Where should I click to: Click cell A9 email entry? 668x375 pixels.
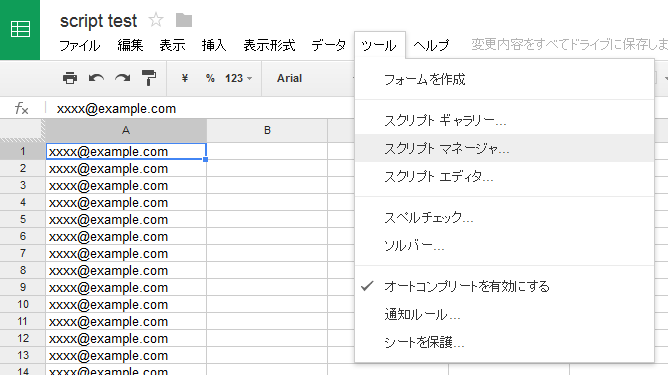point(126,287)
